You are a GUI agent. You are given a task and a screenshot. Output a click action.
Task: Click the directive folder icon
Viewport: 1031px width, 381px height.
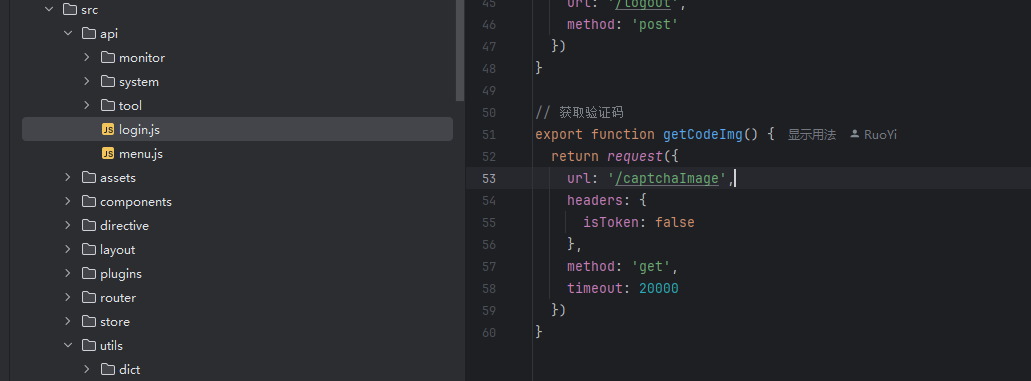point(89,226)
